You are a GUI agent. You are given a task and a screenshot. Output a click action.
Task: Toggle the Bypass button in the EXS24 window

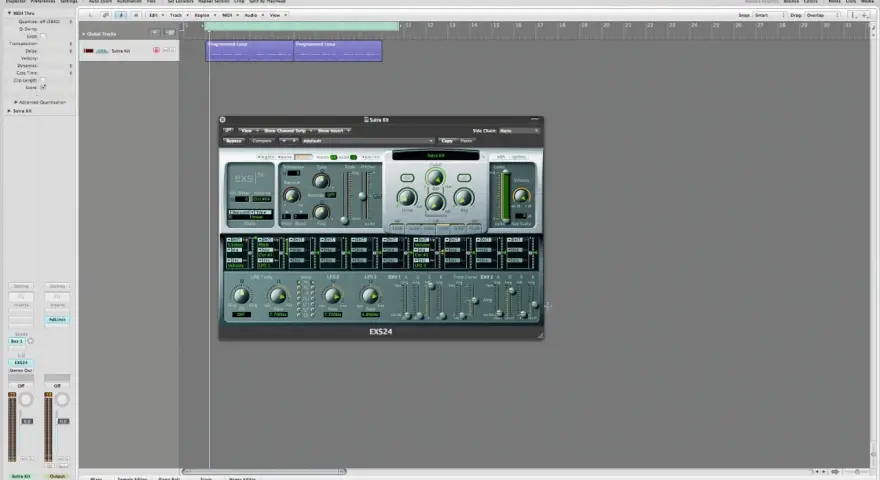tap(234, 141)
